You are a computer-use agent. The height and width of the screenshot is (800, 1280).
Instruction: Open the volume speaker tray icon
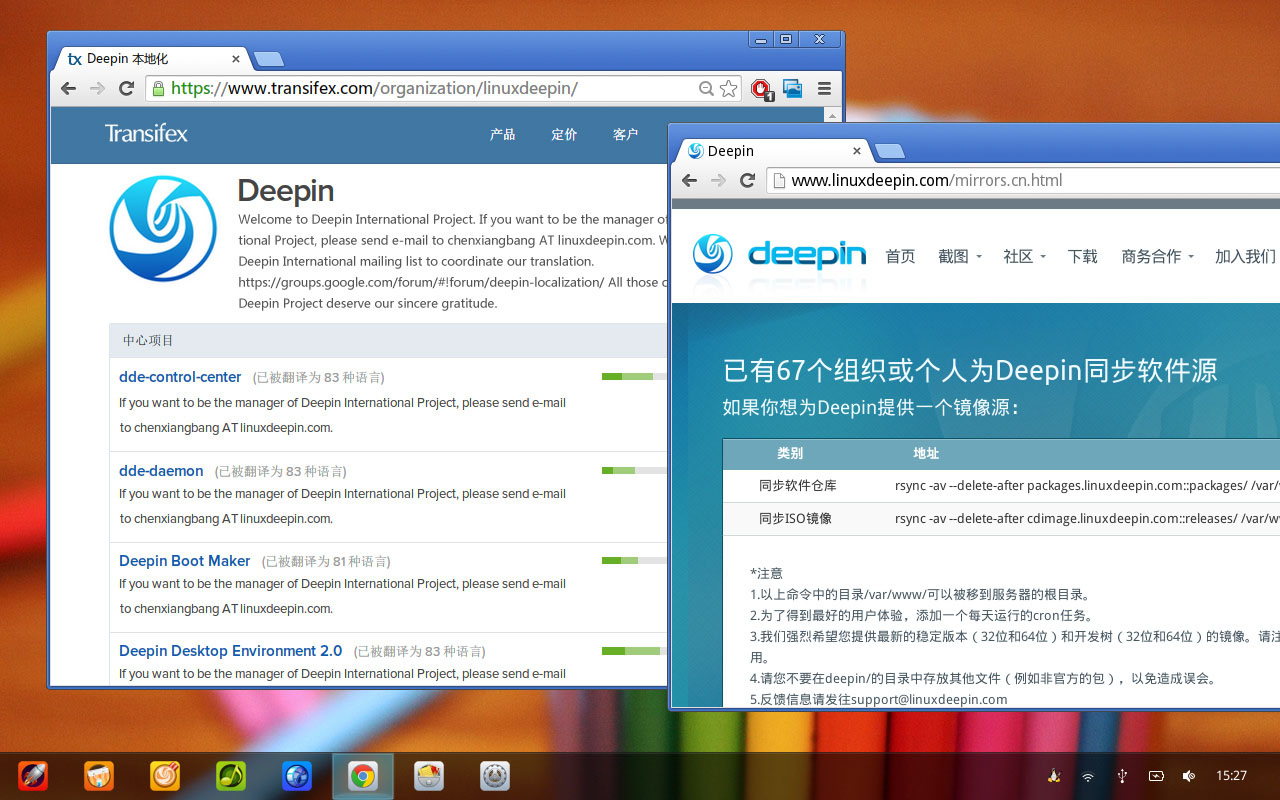[1189, 776]
